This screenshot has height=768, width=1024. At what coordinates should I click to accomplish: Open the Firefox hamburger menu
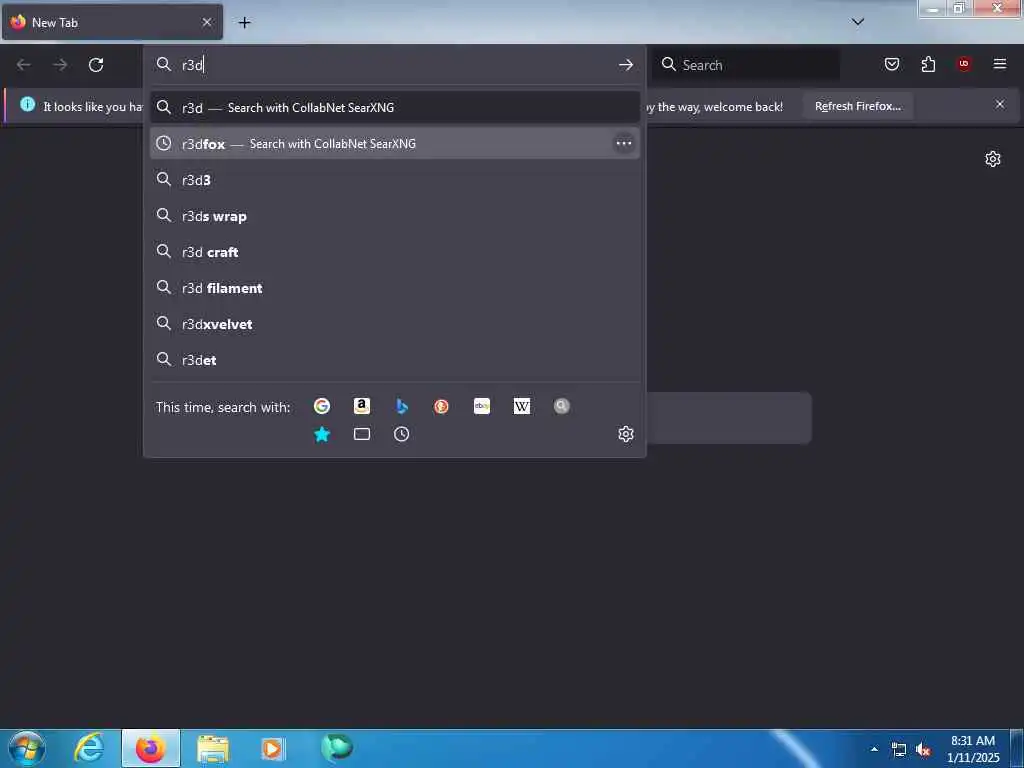tap(1000, 64)
